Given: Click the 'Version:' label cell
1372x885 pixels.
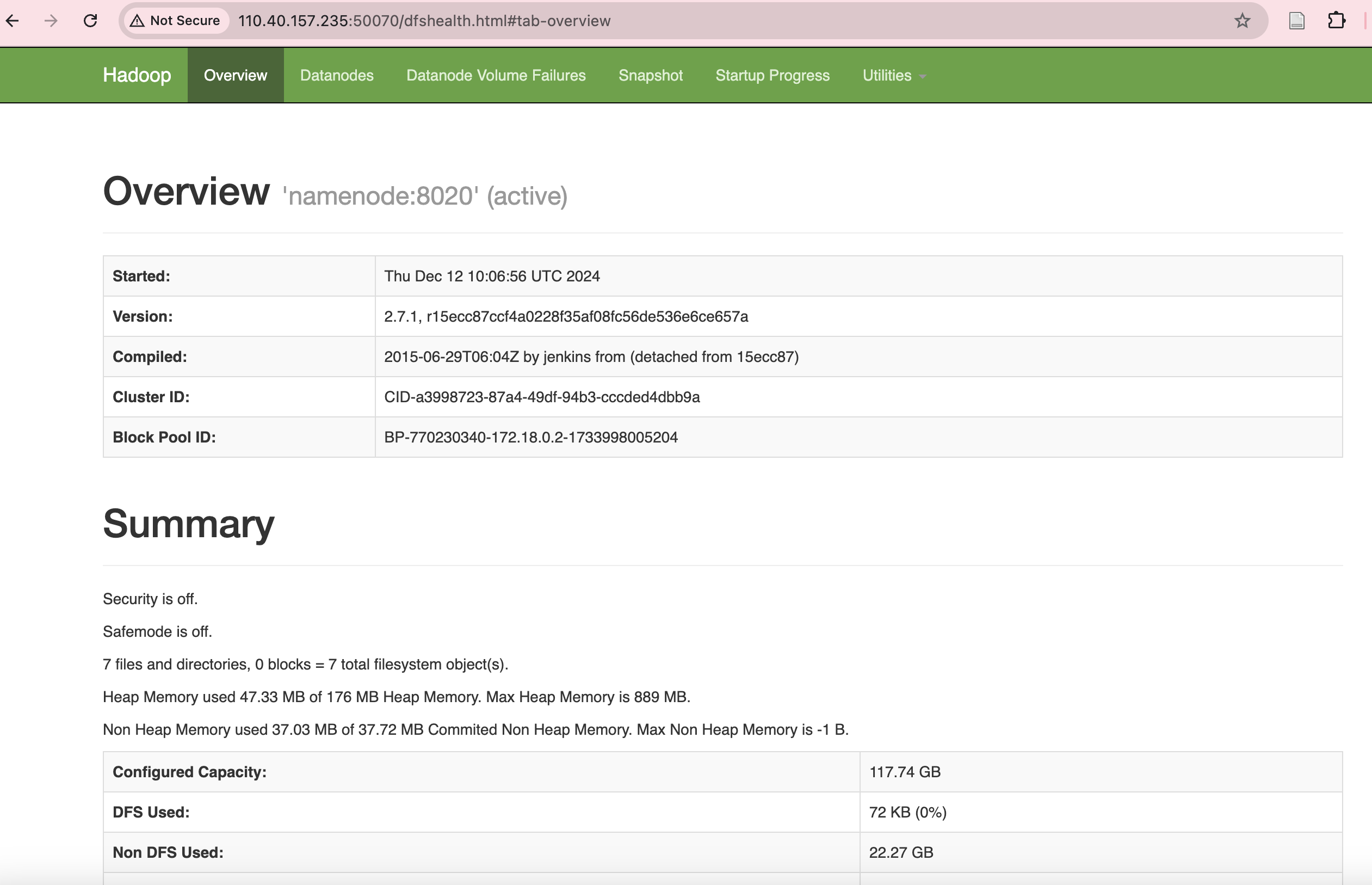Looking at the screenshot, I should (x=239, y=317).
